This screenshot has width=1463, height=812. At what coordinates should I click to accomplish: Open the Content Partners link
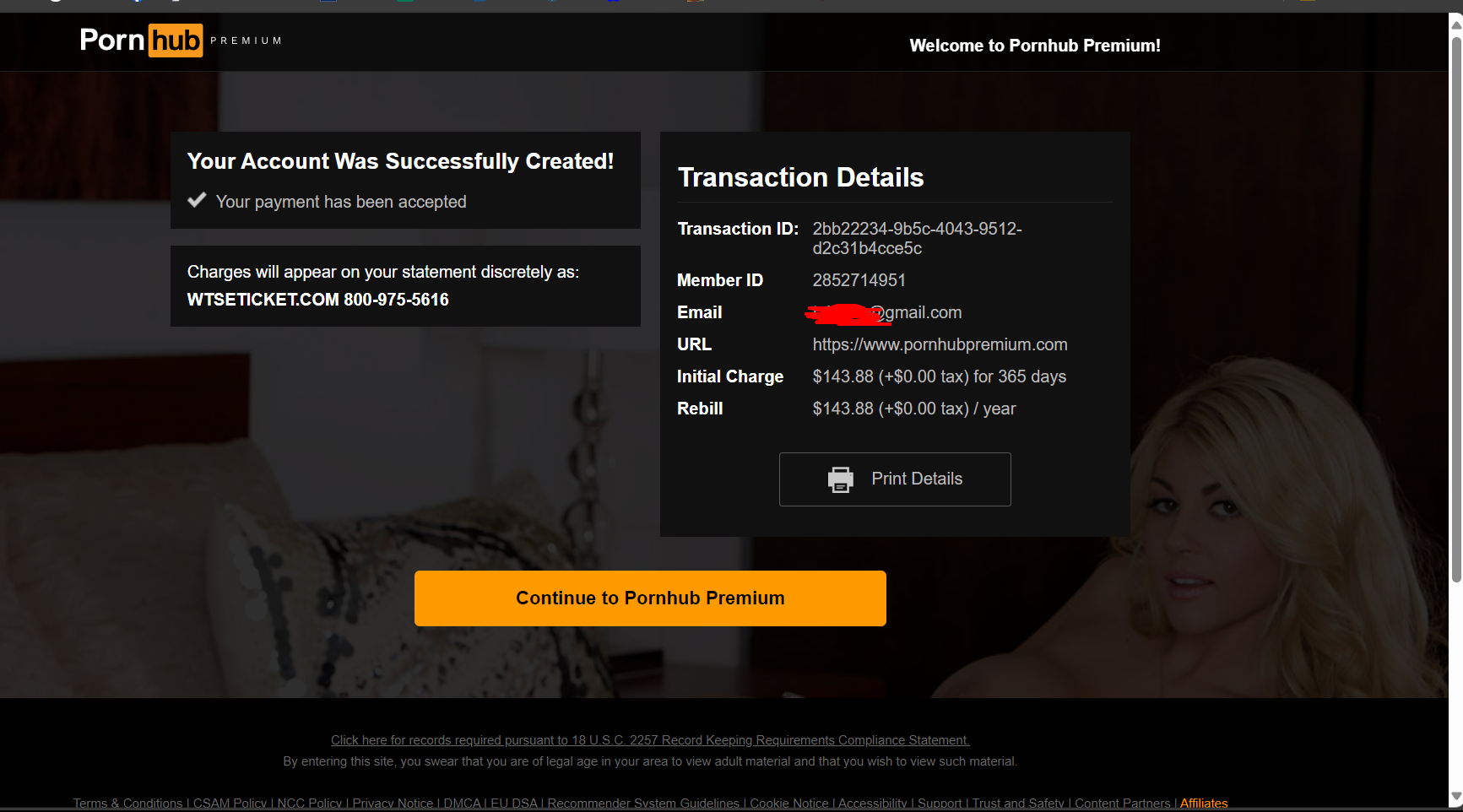(1122, 804)
